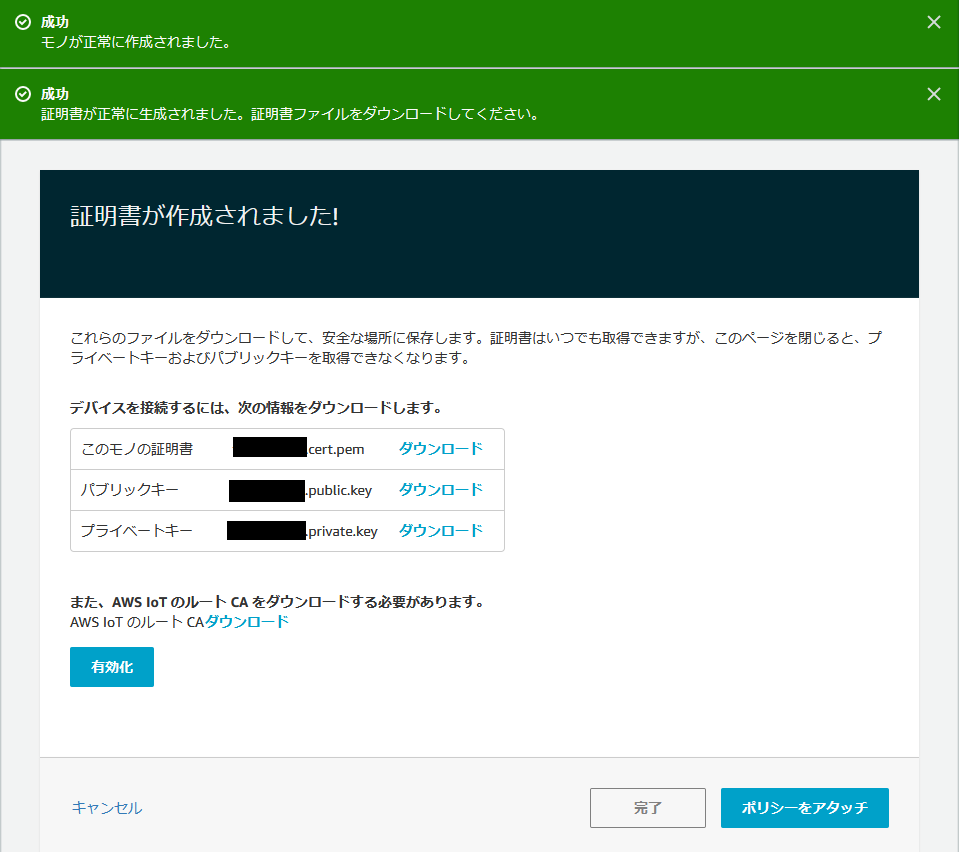The height and width of the screenshot is (852, 962).
Task: Activate the certificate with 有効化 button
Action: tap(112, 667)
